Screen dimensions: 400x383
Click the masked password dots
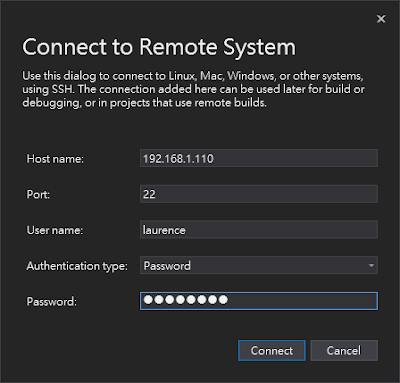click(186, 300)
